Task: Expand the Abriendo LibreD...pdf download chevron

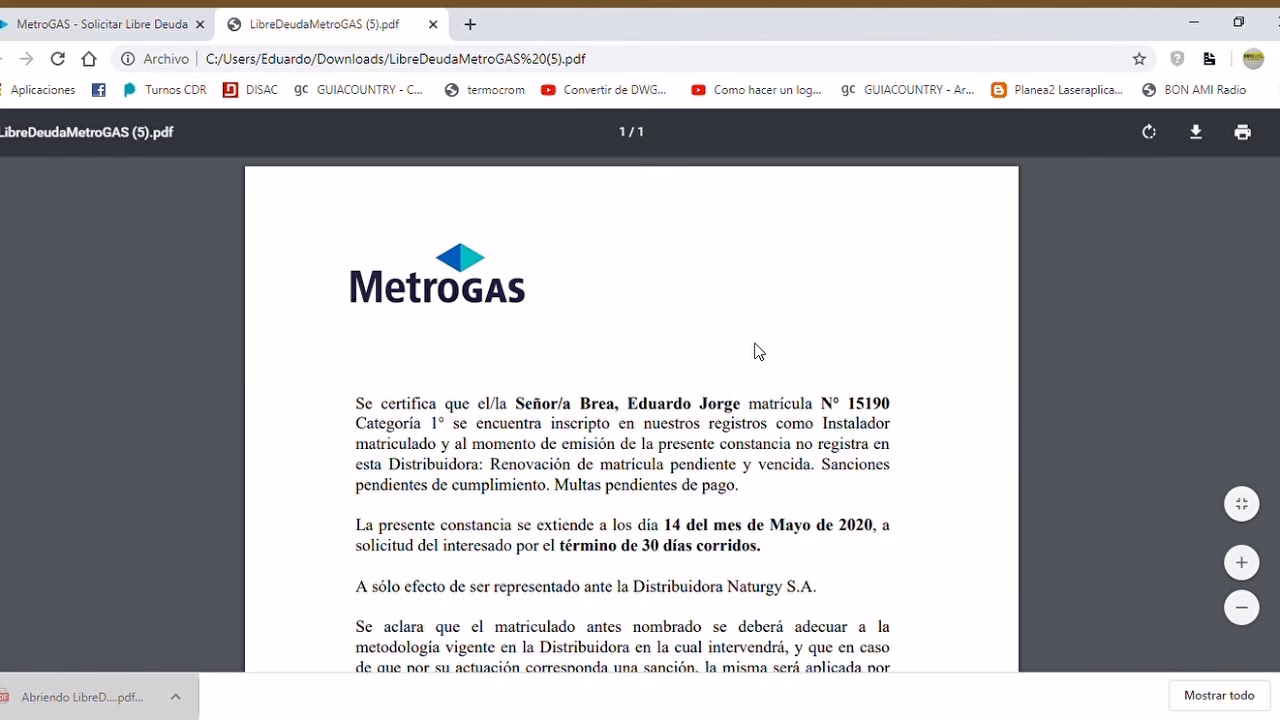Action: tap(176, 696)
